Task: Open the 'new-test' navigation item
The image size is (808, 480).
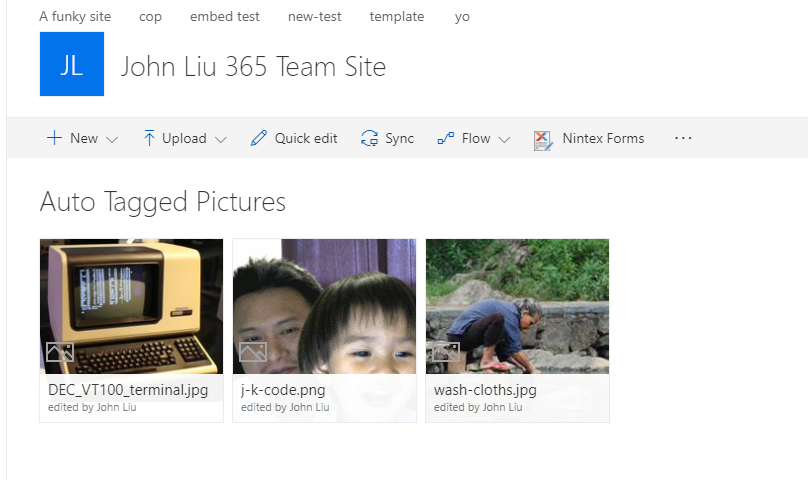Action: pos(314,17)
